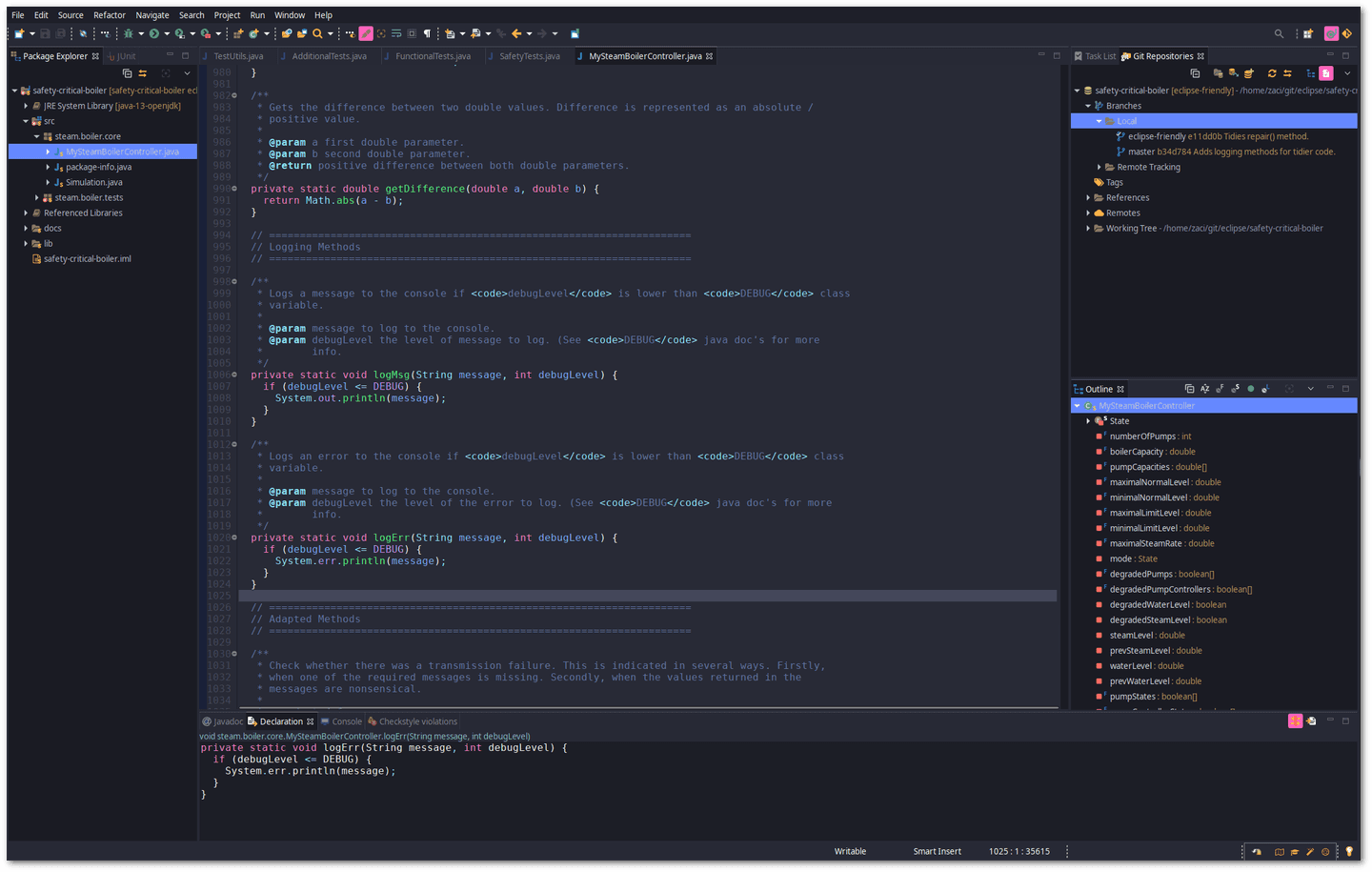Run the application with the green Run icon

pos(154,32)
